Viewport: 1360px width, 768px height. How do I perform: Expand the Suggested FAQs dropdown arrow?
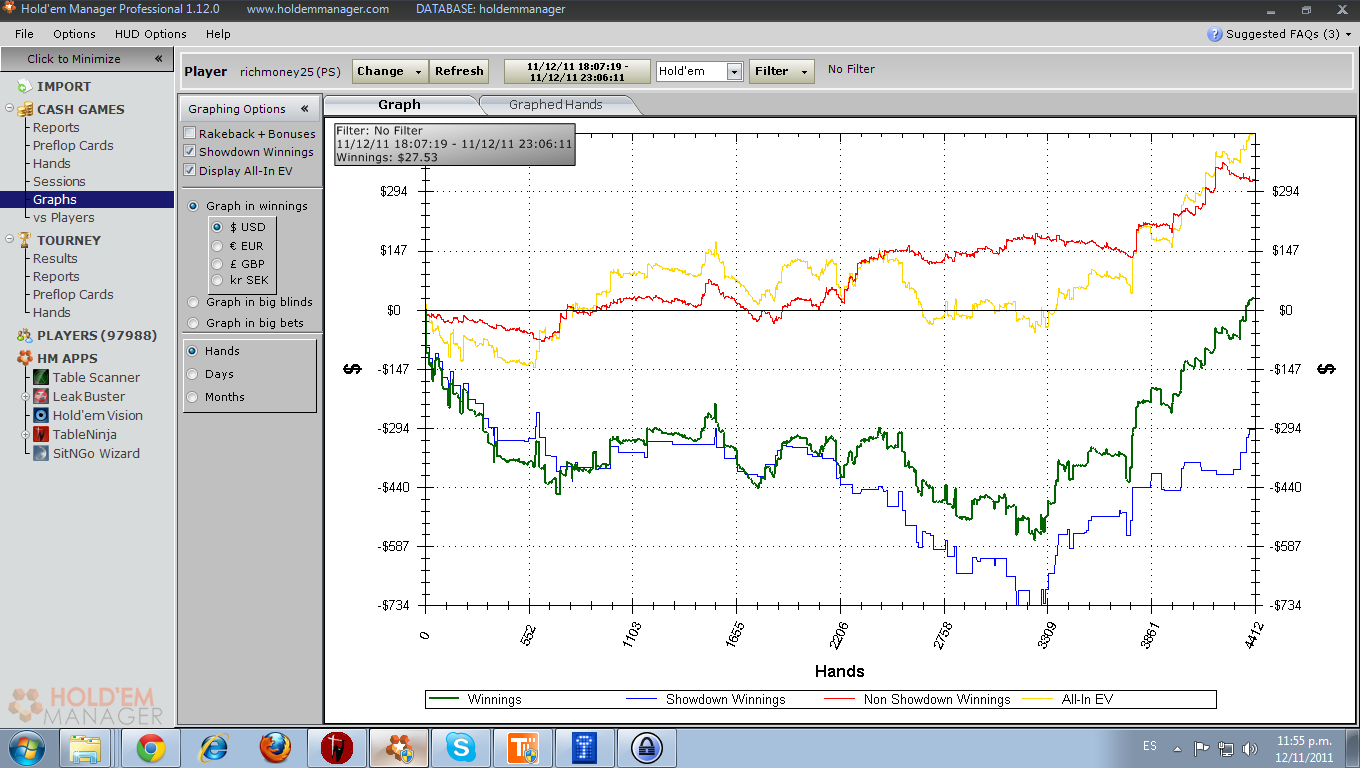tap(1348, 34)
